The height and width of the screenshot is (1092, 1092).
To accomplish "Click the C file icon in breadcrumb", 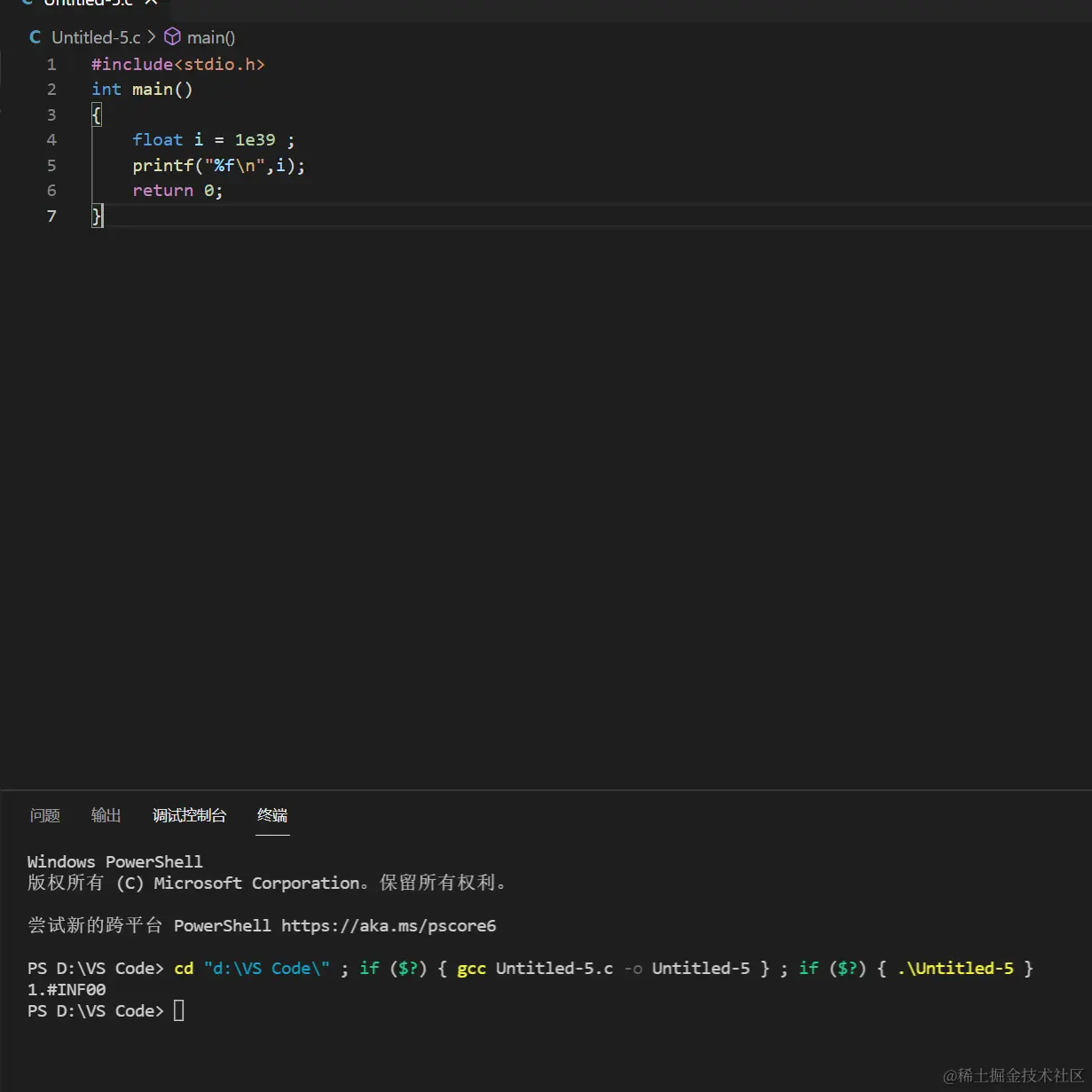I will point(35,37).
